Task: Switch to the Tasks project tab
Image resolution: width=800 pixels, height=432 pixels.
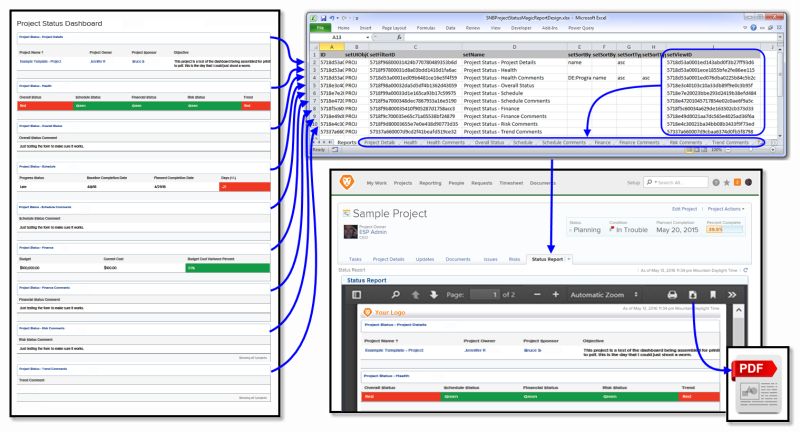Action: [x=355, y=259]
